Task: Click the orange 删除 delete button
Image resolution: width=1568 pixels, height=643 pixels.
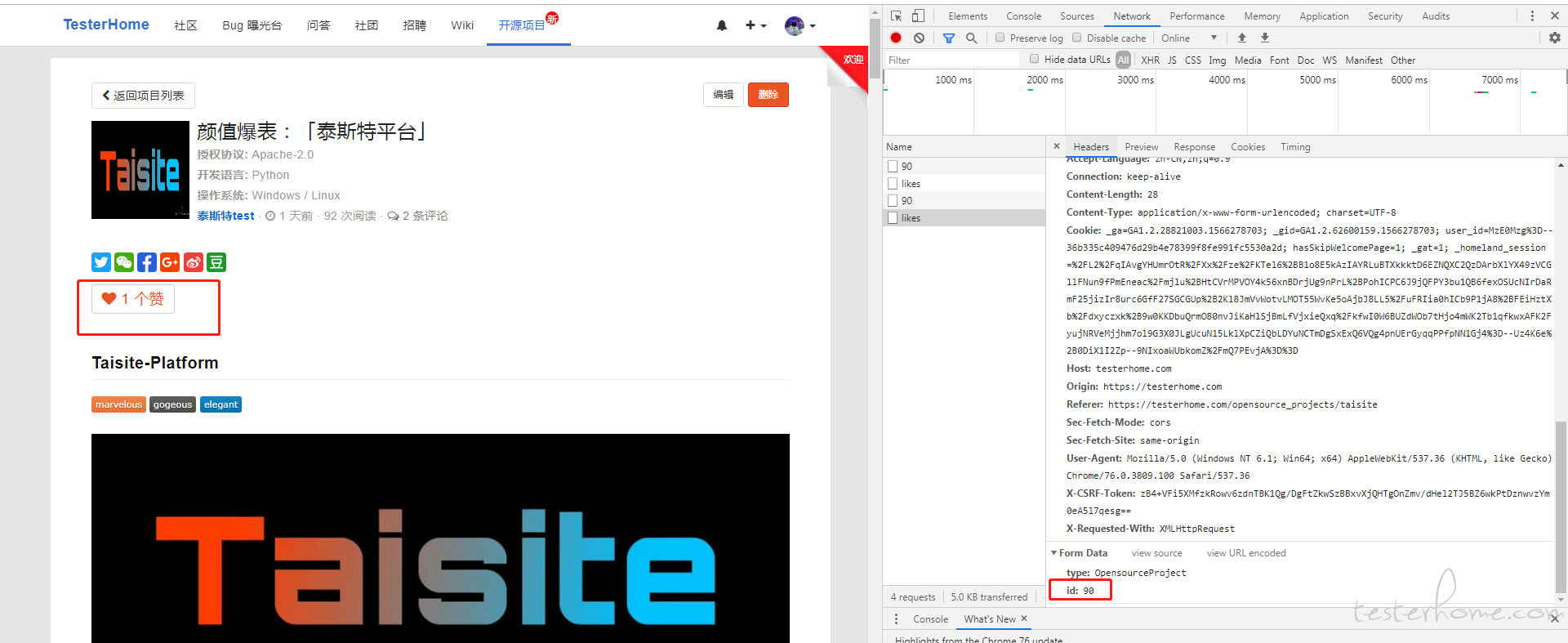Action: pyautogui.click(x=768, y=95)
